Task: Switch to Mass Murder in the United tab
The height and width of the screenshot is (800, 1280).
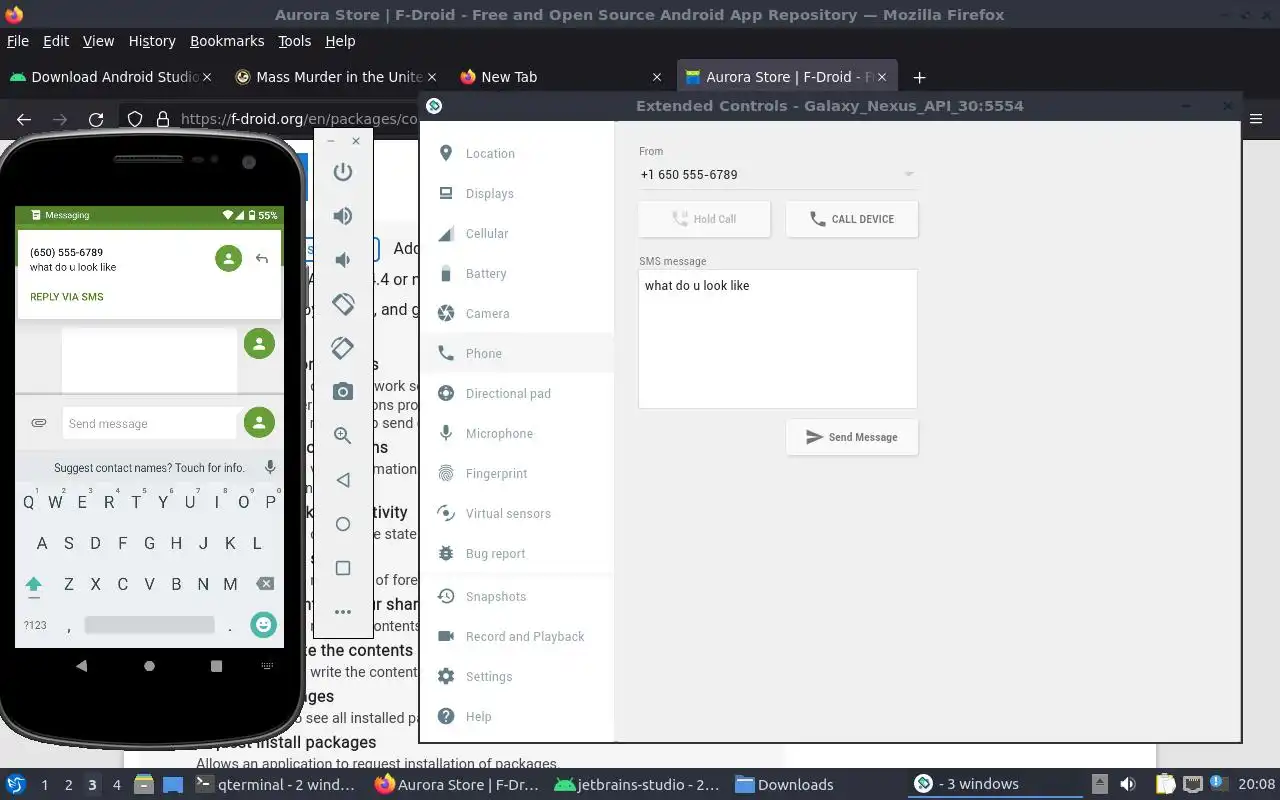Action: 336,77
